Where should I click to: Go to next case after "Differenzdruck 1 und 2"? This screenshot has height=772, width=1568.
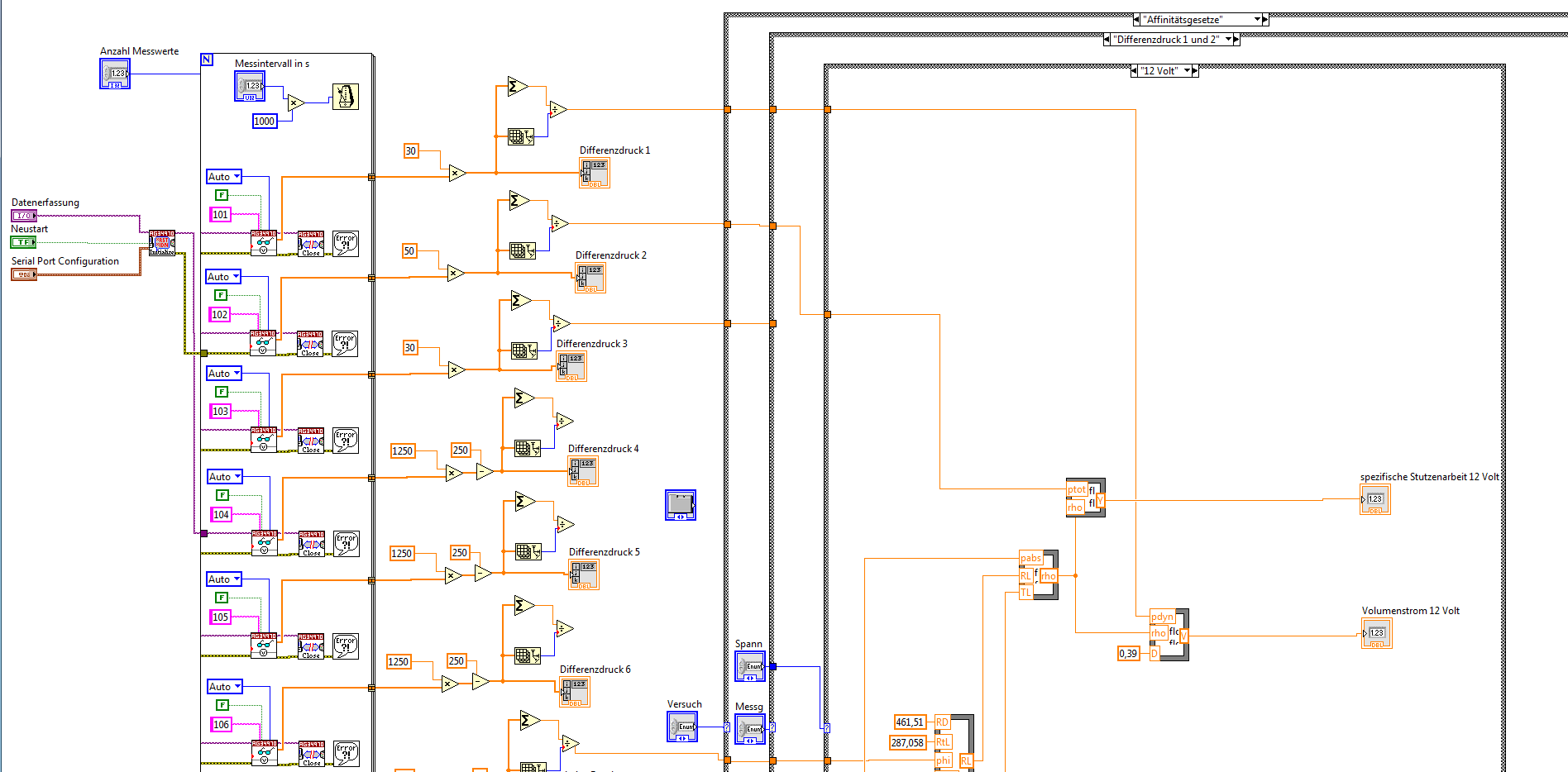point(1236,40)
